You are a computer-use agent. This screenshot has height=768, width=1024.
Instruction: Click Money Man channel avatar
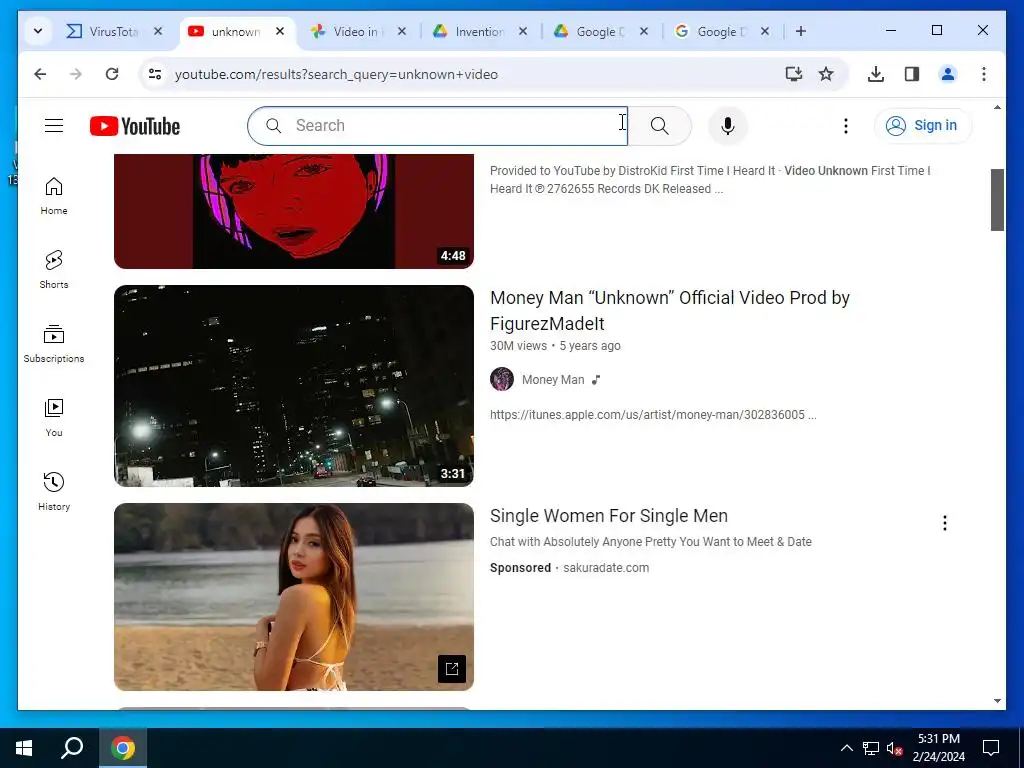502,379
